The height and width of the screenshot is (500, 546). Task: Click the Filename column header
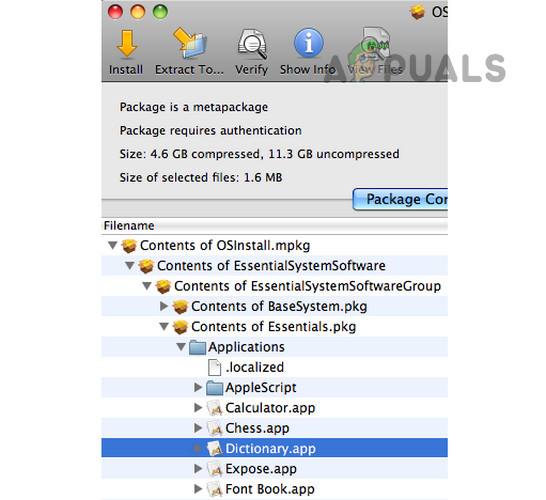pos(274,226)
